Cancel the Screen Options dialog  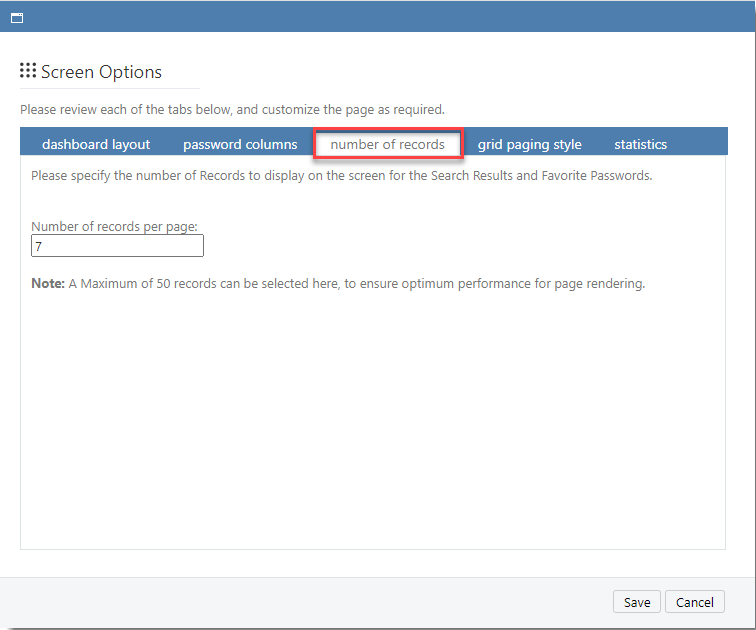[x=694, y=602]
